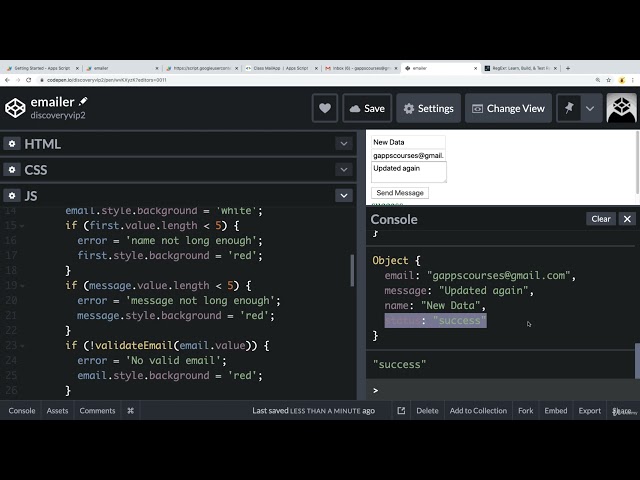Screen dimensions: 640x480
Task: Click the Send Message button
Action: point(400,193)
